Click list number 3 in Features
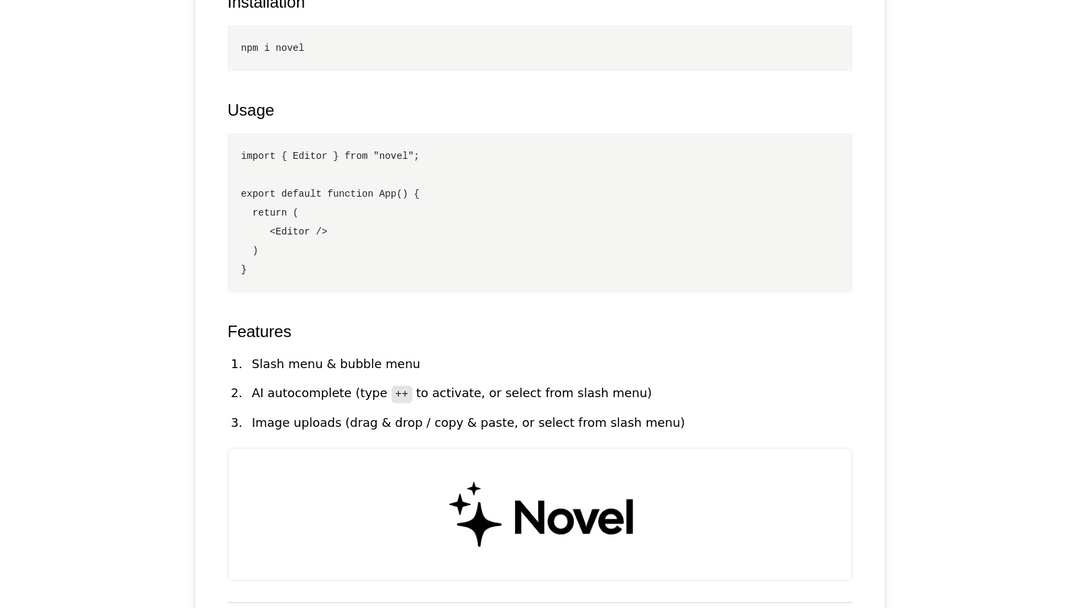This screenshot has width=1080, height=608. [236, 423]
